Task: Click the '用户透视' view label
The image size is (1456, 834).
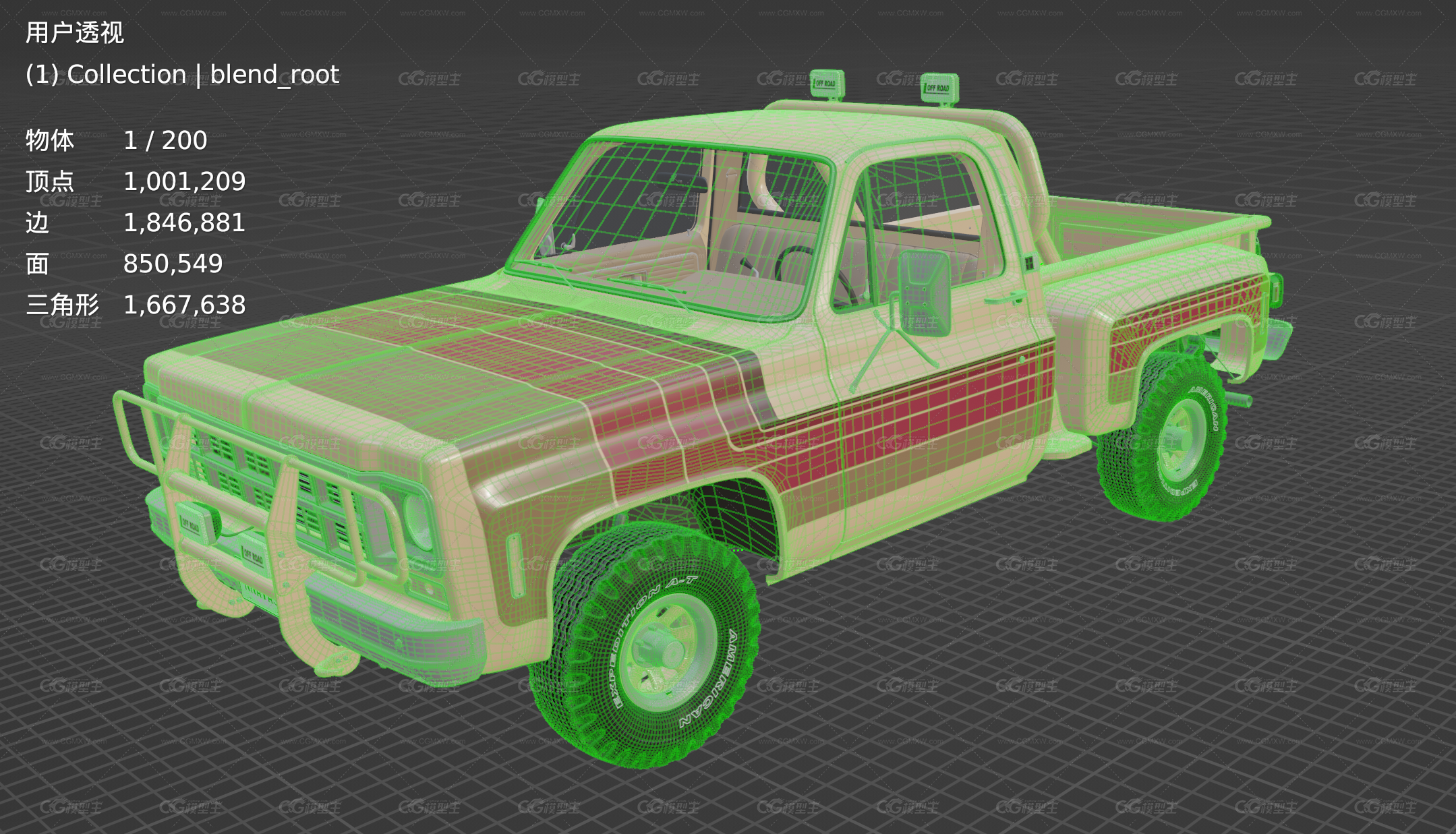Action: [74, 32]
